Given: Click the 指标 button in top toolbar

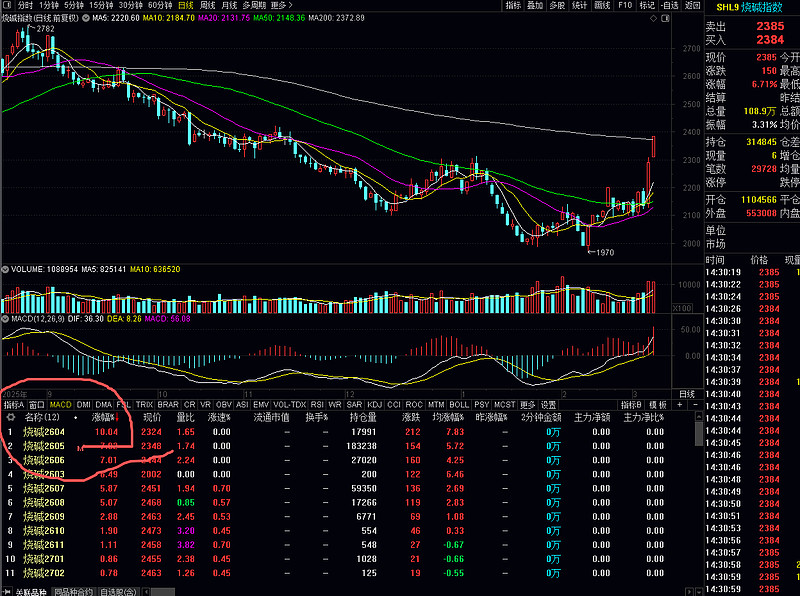Looking at the screenshot, I should 513,5.
